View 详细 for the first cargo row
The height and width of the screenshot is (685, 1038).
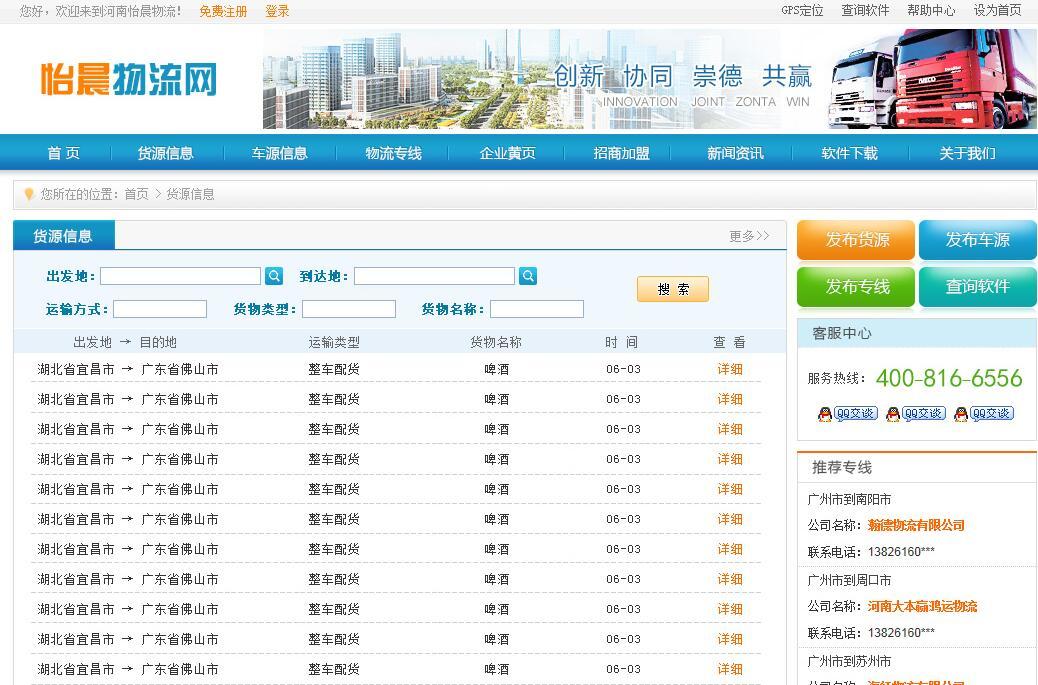tap(730, 369)
